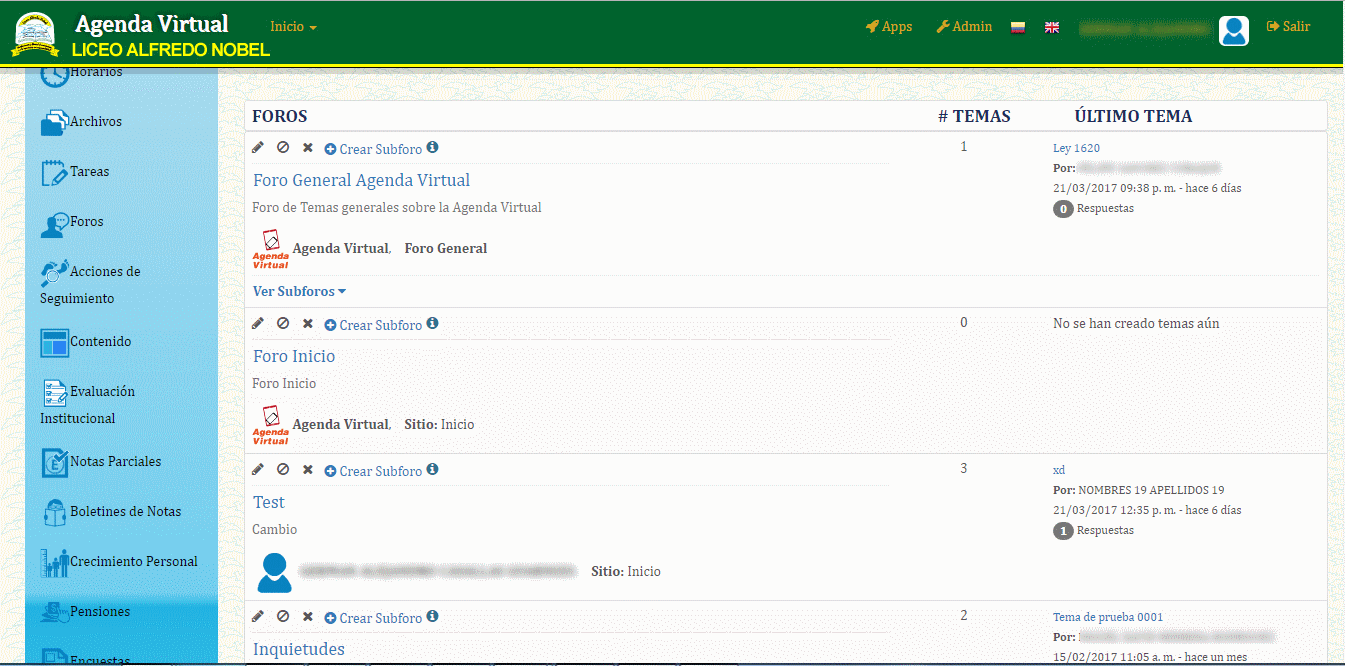The width and height of the screenshot is (1345, 666).
Task: Open the Inquietudes forum title
Action: pyautogui.click(x=299, y=649)
